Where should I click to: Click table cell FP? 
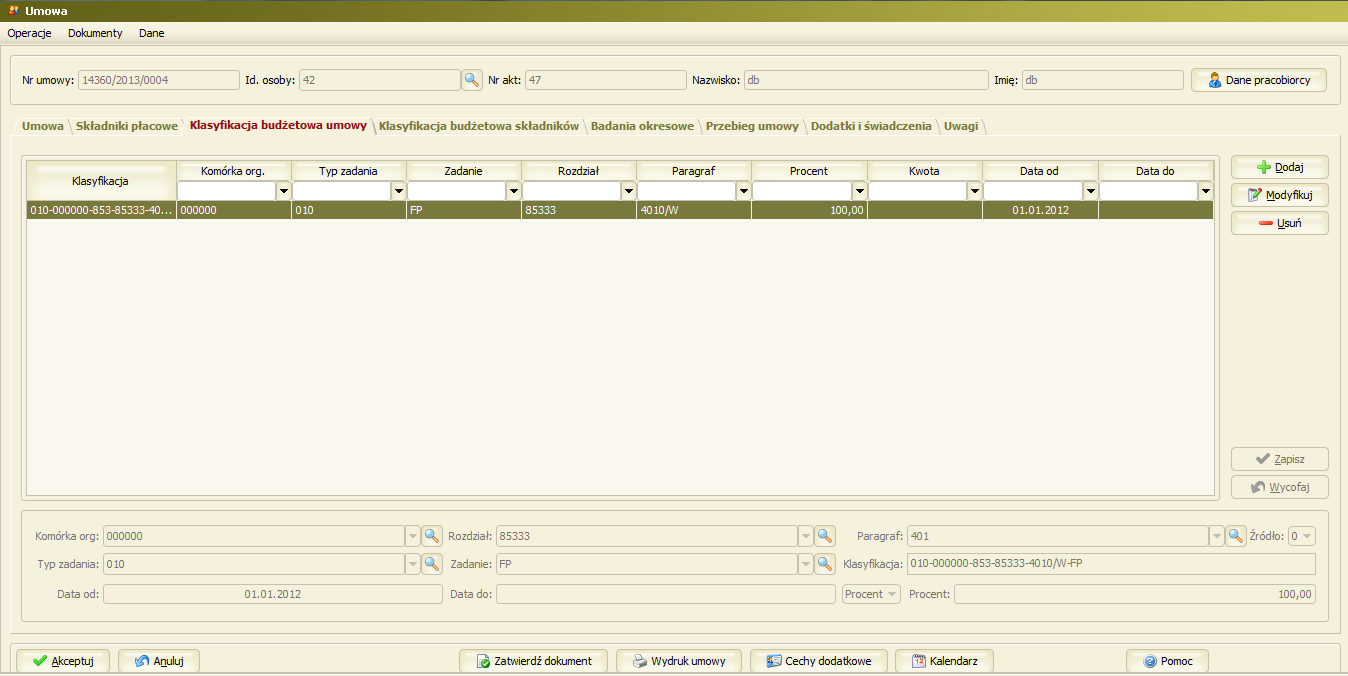pos(464,211)
